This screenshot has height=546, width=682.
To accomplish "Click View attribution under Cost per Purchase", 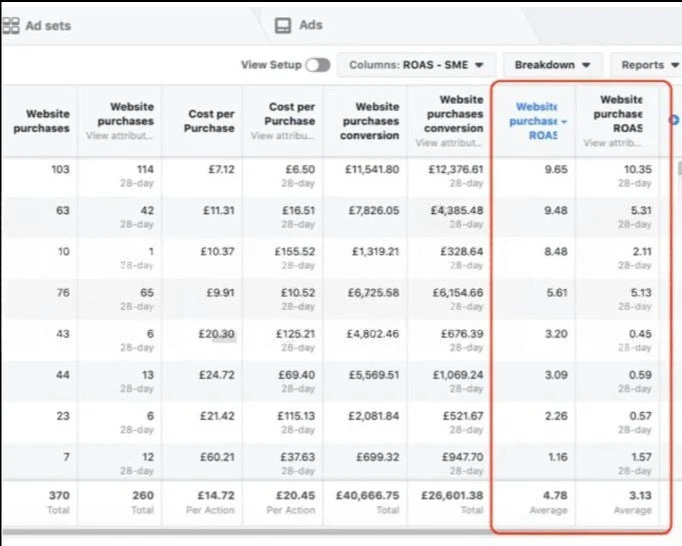I will (282, 136).
